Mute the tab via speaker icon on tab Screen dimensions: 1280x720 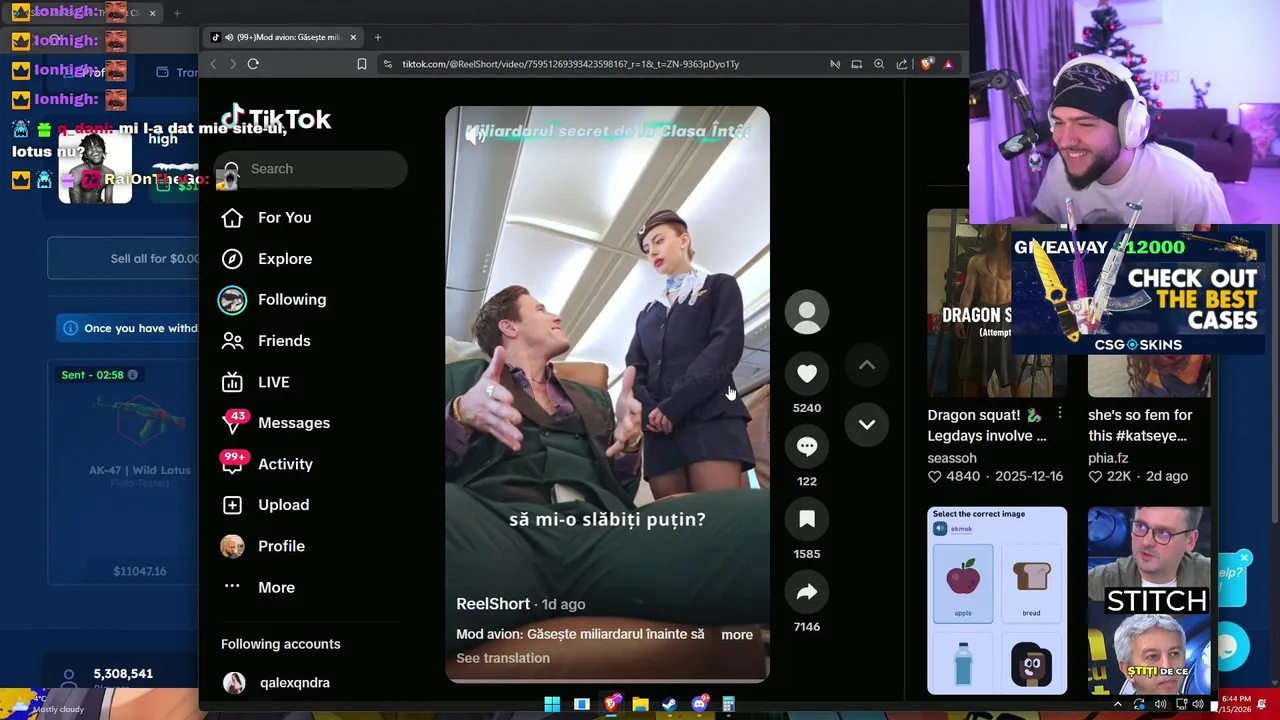(x=229, y=37)
